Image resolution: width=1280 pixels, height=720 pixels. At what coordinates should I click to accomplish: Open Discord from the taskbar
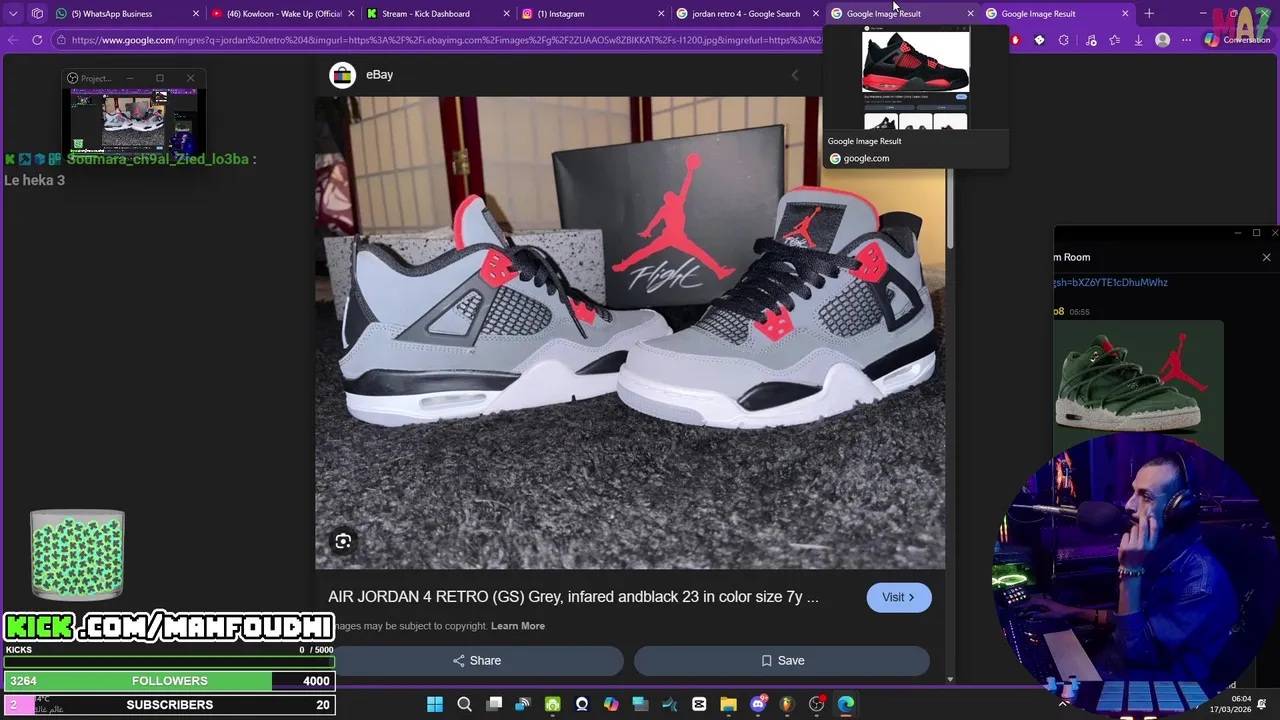pyautogui.click(x=758, y=704)
